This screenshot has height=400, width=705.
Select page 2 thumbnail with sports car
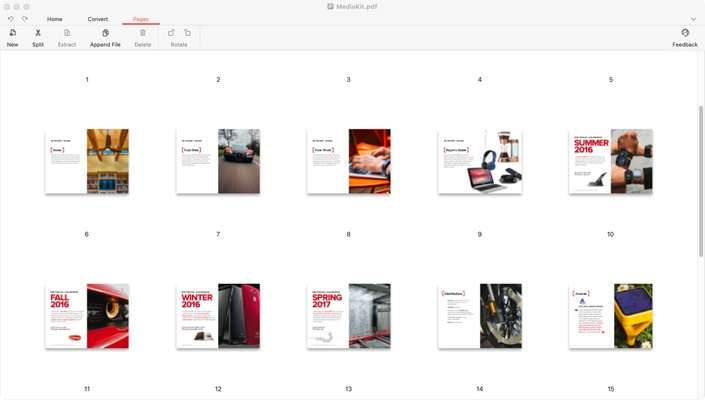point(218,161)
